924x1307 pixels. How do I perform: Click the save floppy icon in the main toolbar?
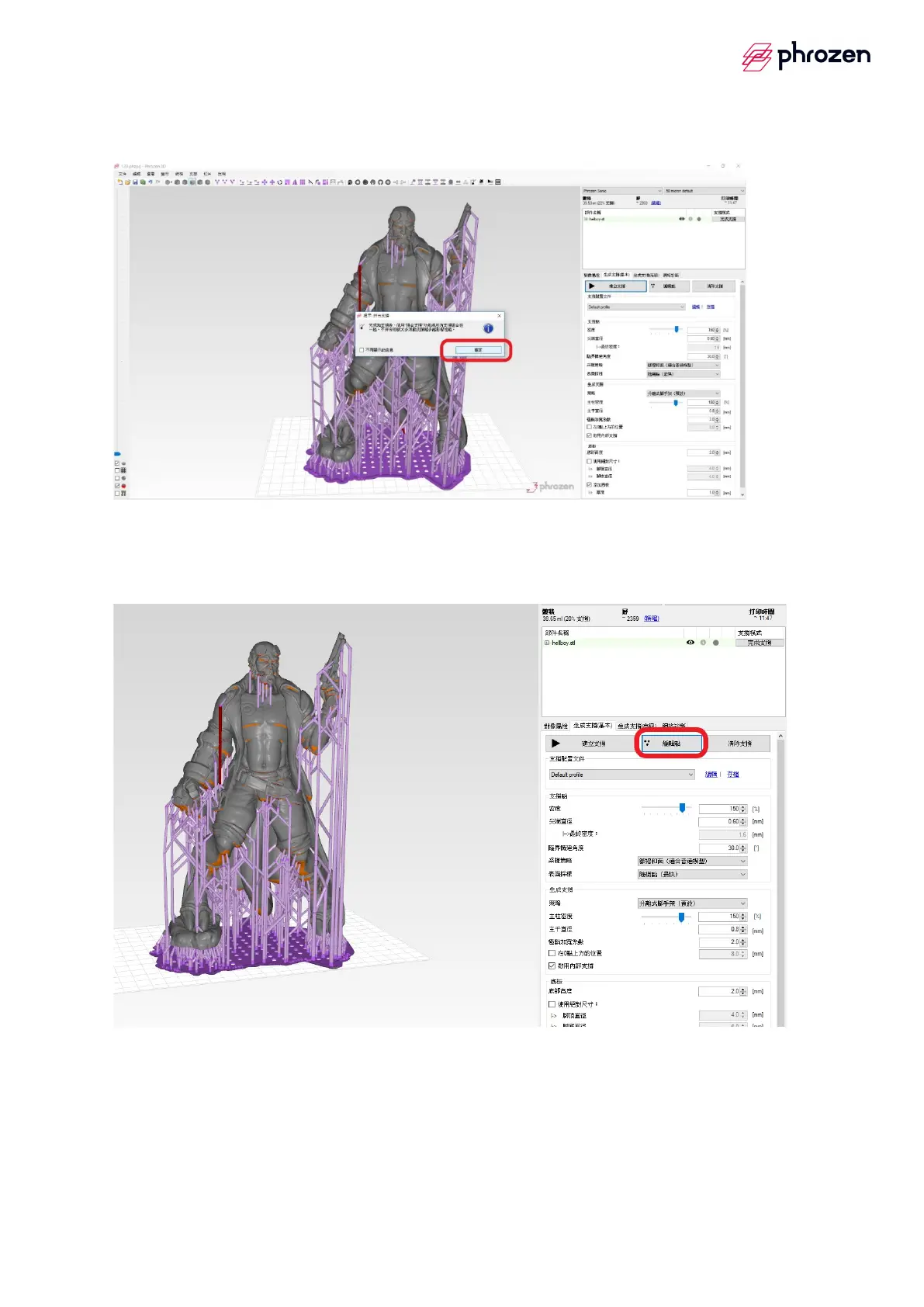pyautogui.click(x=135, y=182)
